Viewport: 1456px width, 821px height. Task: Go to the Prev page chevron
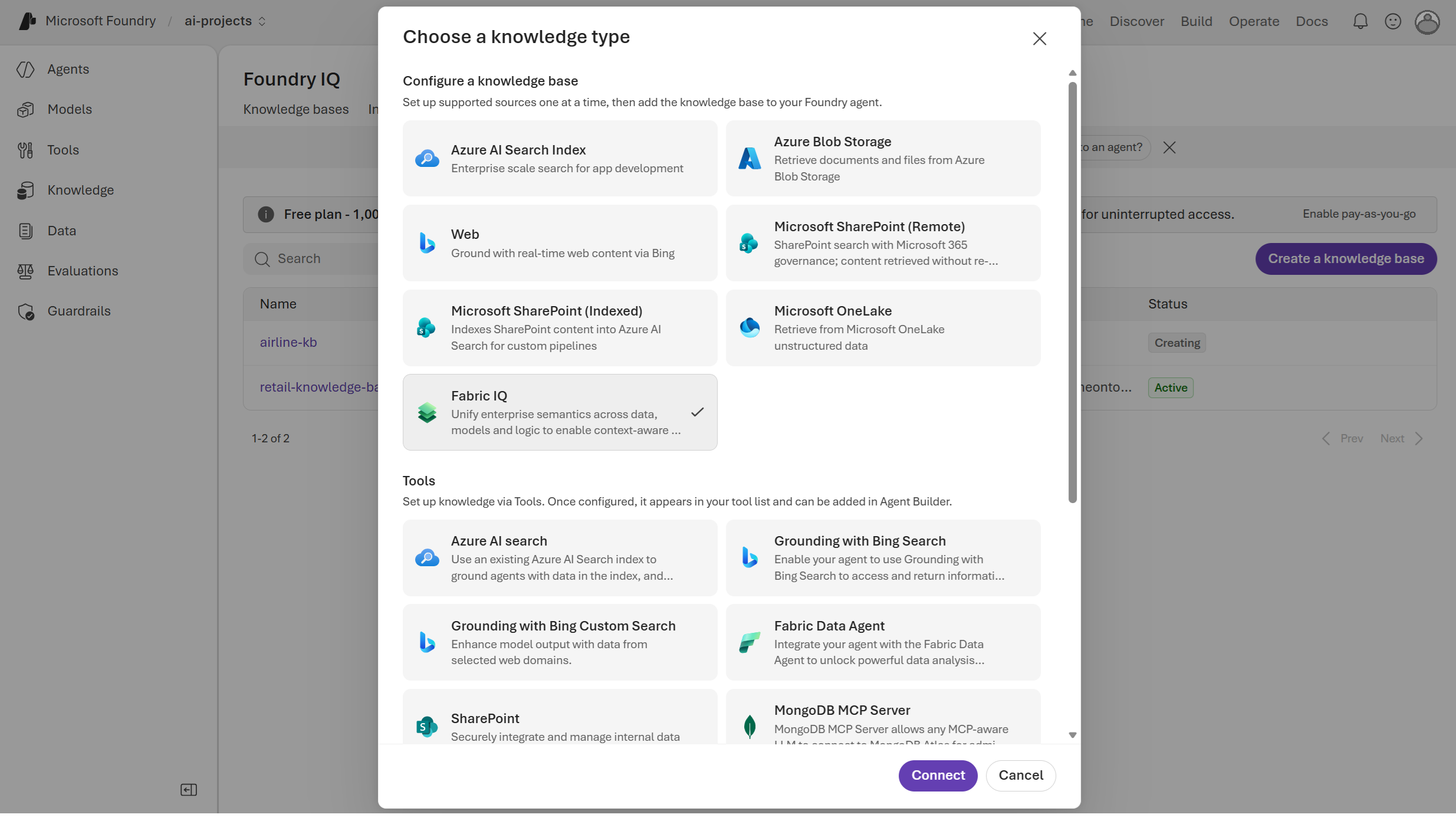(1326, 439)
